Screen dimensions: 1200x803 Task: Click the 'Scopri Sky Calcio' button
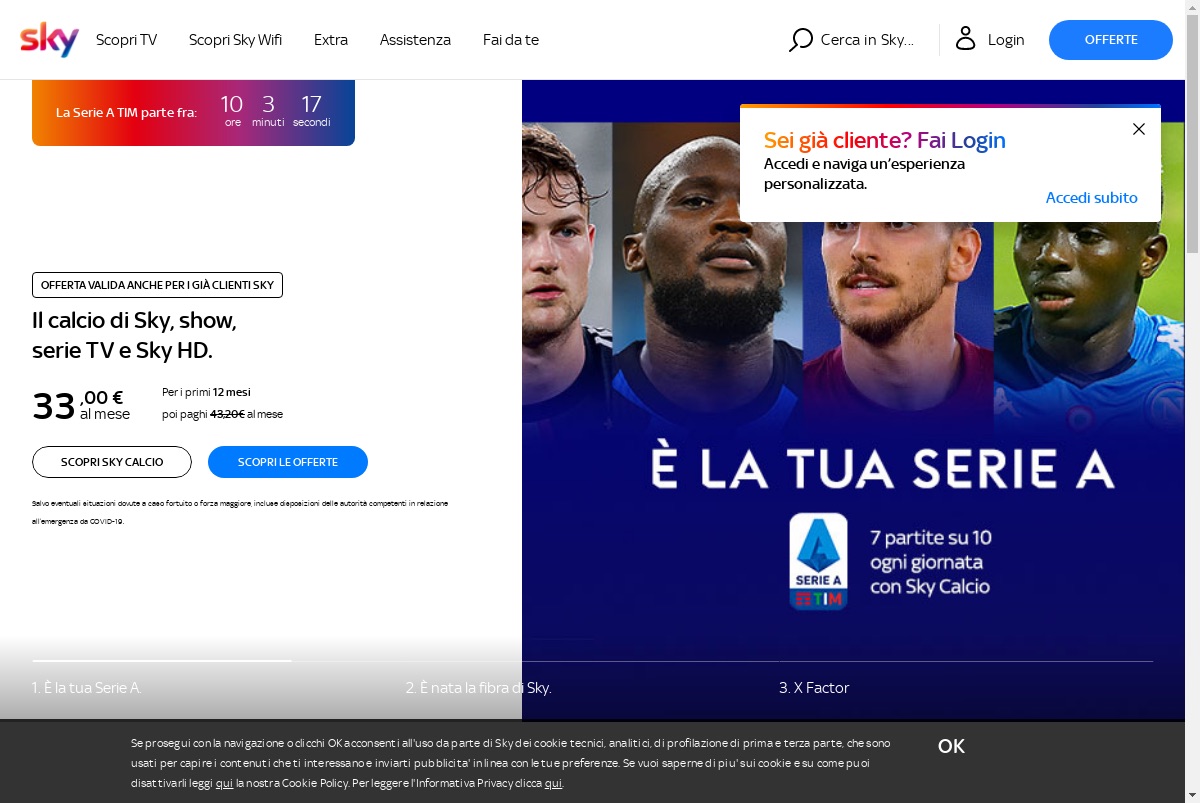[112, 462]
